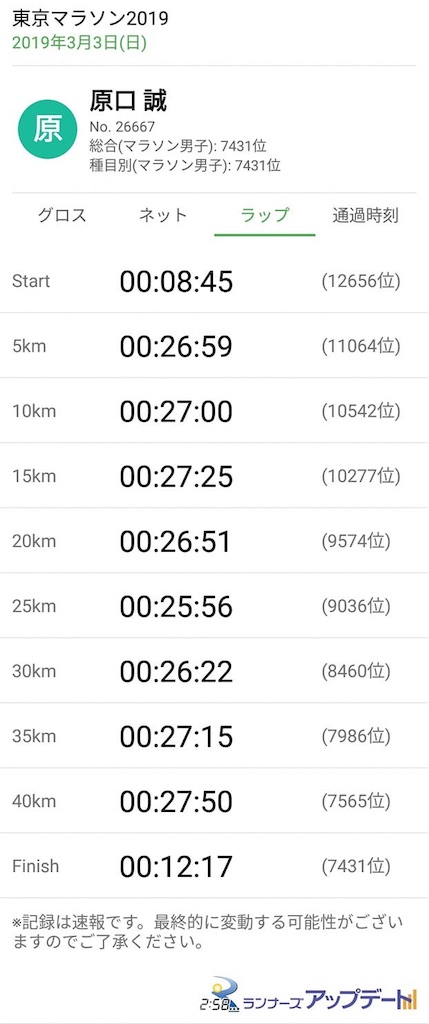Screen dimensions: 429x1024
Task: Select the 30km row ranking 8460位
Action: tap(356, 671)
